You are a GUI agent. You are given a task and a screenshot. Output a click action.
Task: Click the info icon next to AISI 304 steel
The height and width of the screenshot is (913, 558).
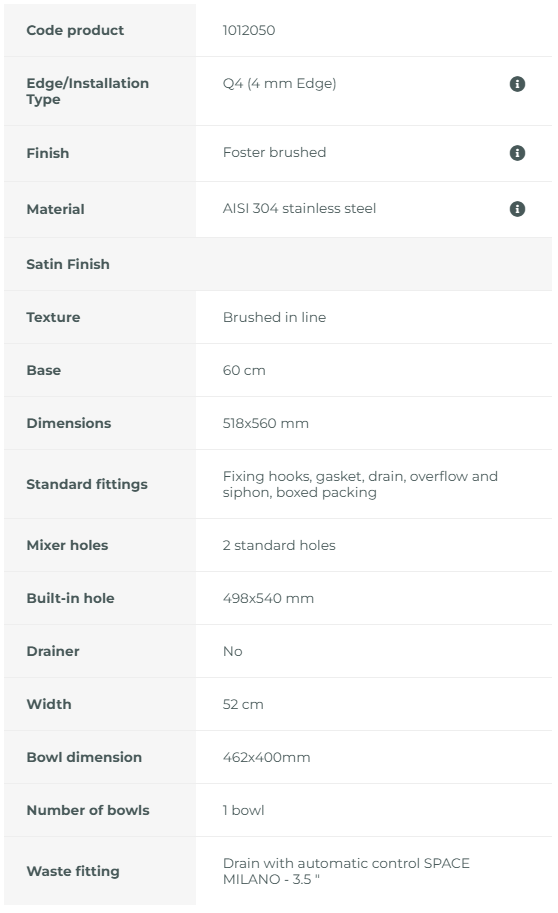[517, 208]
